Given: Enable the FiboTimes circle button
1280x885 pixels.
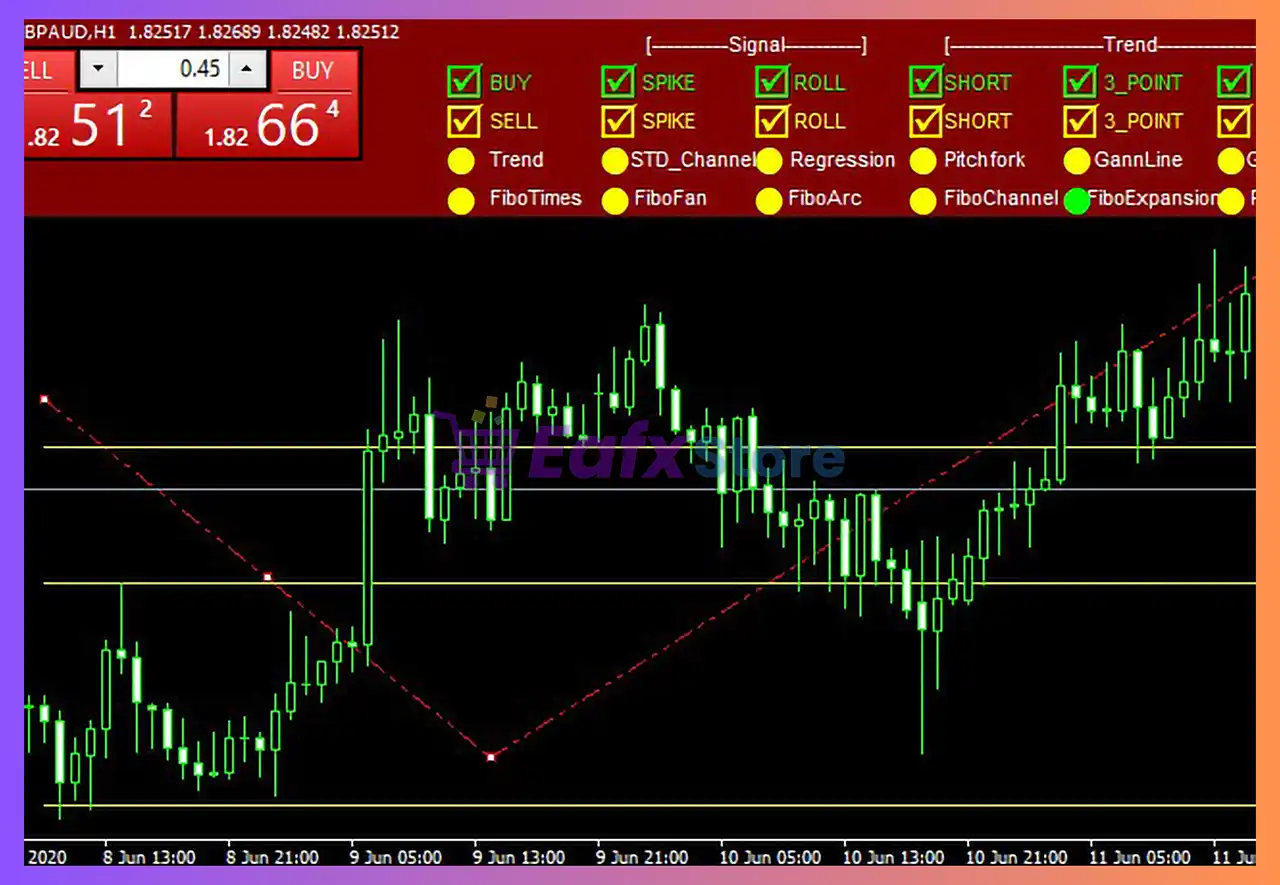Looking at the screenshot, I should (461, 200).
